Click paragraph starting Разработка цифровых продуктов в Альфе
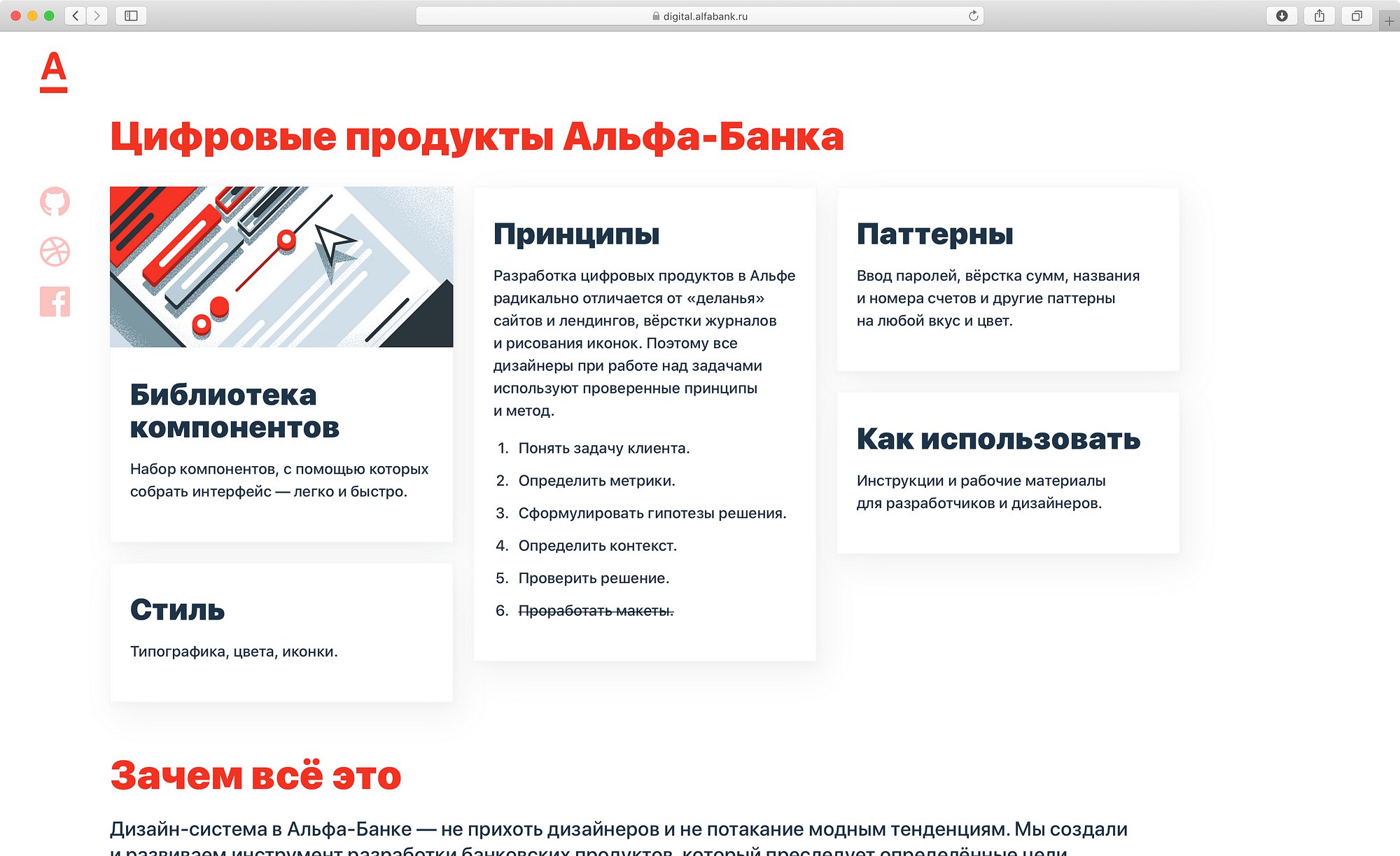This screenshot has width=1400, height=856. pyautogui.click(x=644, y=343)
